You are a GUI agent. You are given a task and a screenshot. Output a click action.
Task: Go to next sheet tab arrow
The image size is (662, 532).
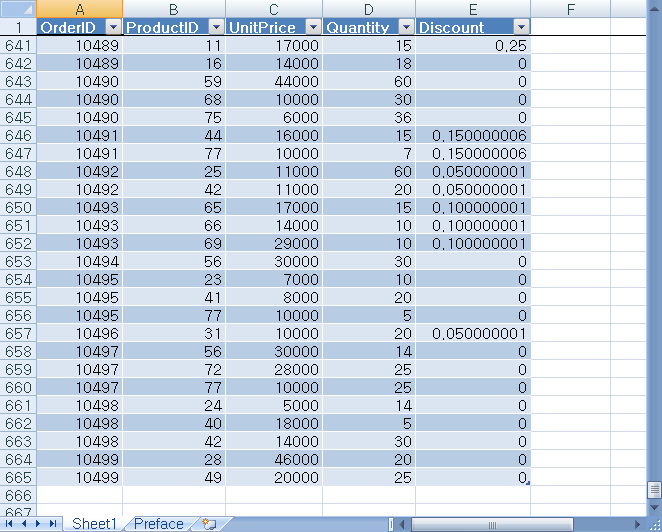(38, 524)
